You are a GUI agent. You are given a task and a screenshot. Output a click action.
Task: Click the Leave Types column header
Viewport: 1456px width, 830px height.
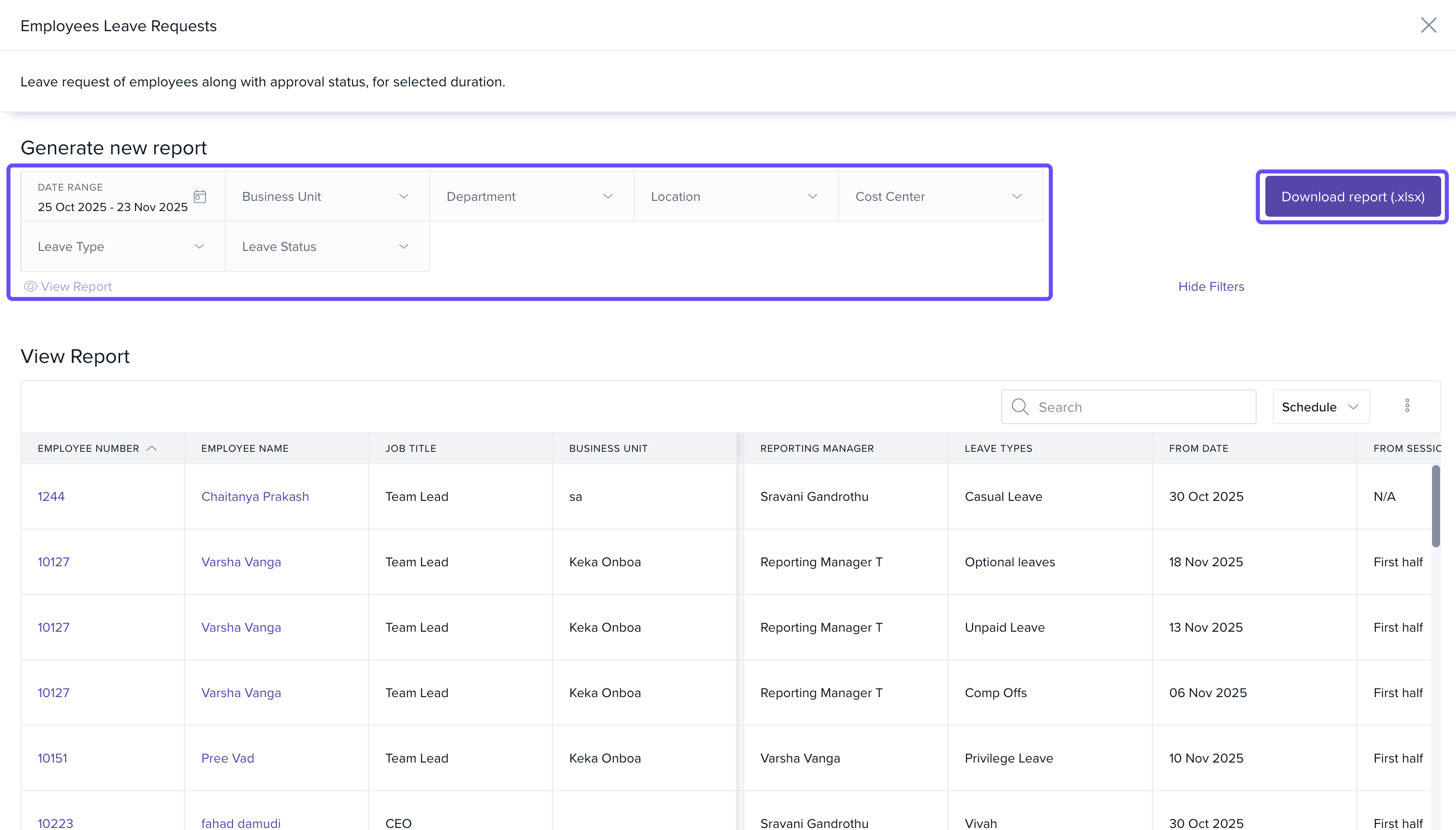click(999, 449)
